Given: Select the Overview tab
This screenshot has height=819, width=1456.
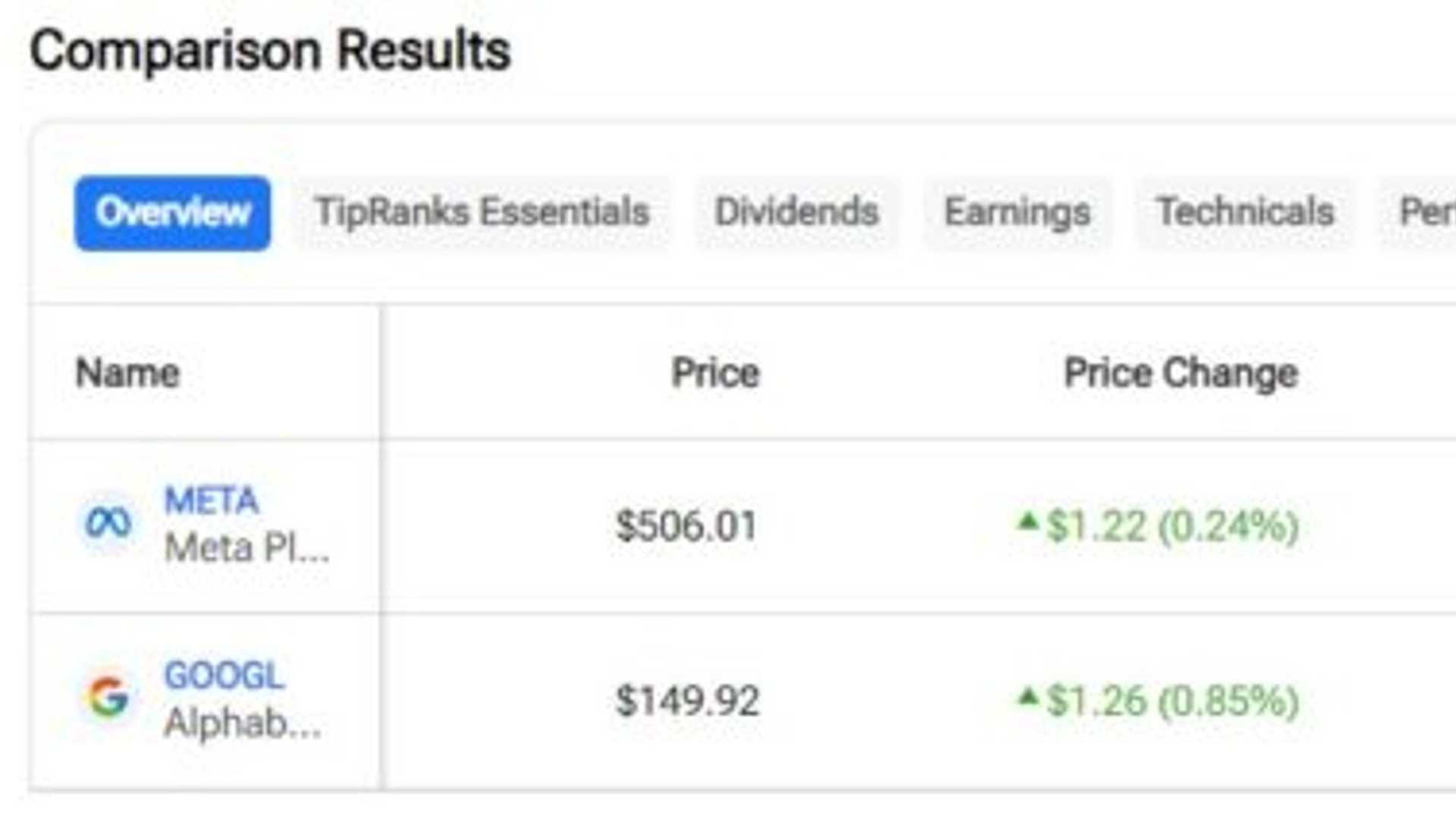Looking at the screenshot, I should tap(171, 212).
